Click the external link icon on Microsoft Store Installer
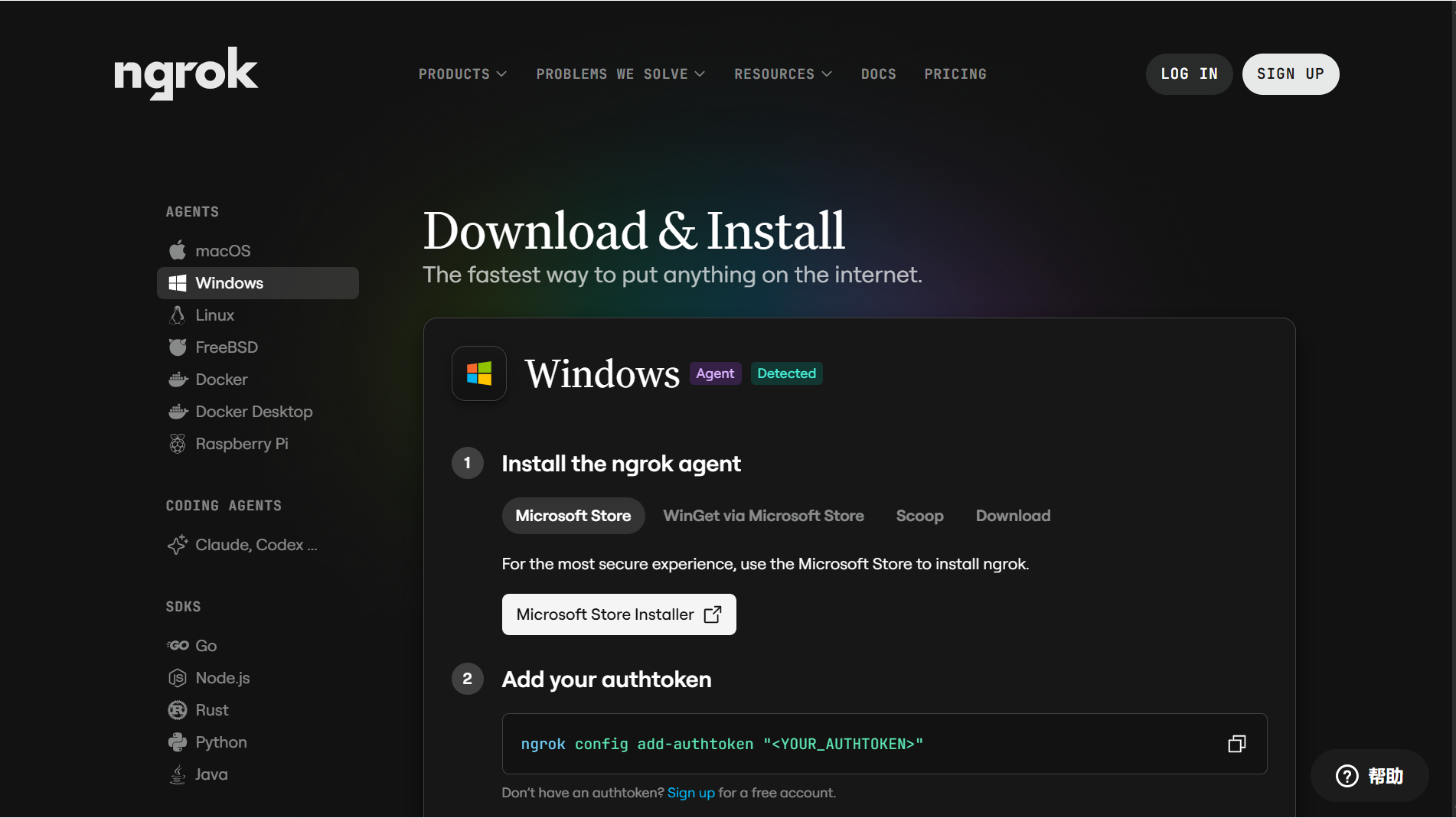Viewport: 1456px width, 818px height. coord(713,614)
